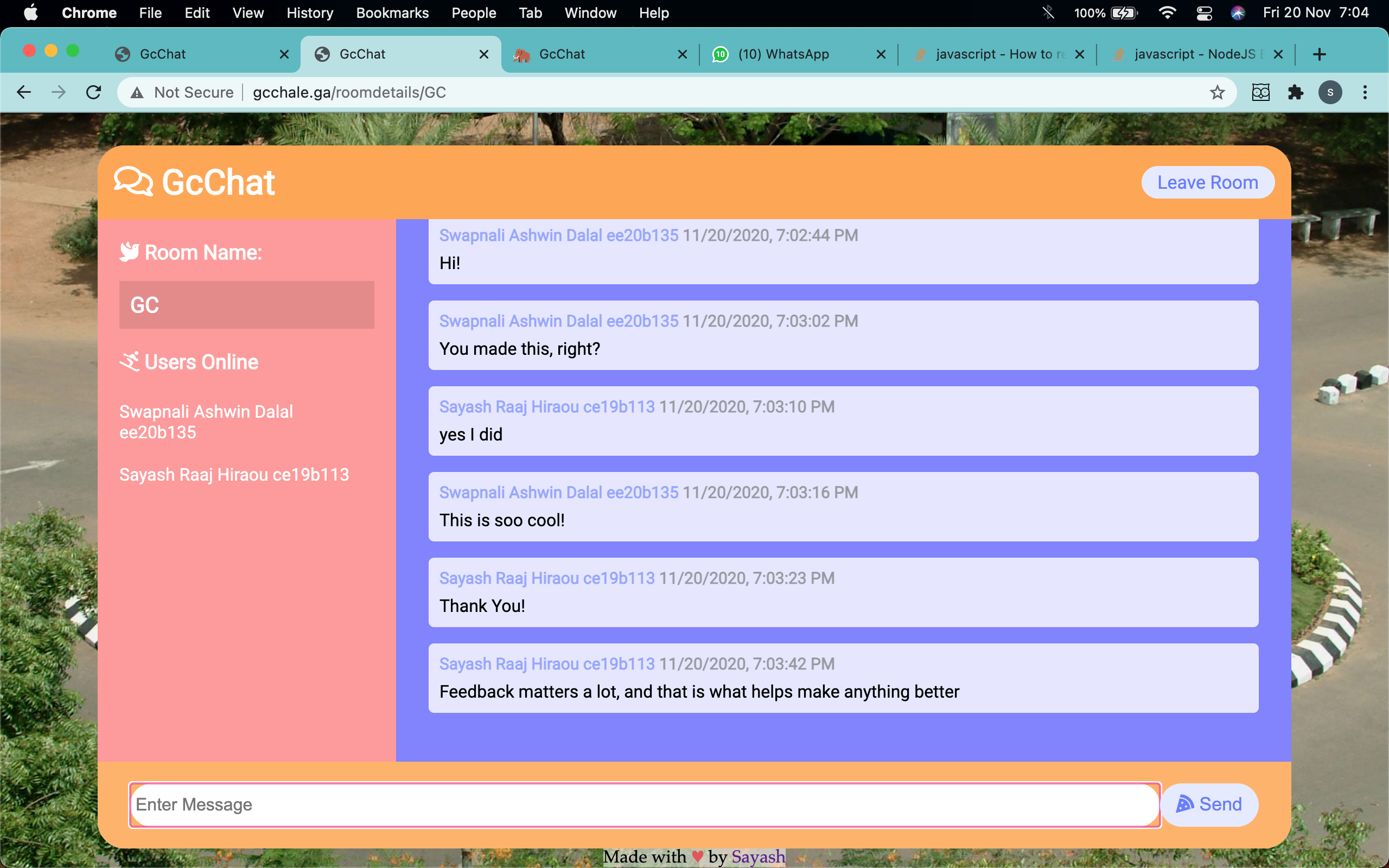Open the profile avatar S button
1389x868 pixels.
[1330, 92]
